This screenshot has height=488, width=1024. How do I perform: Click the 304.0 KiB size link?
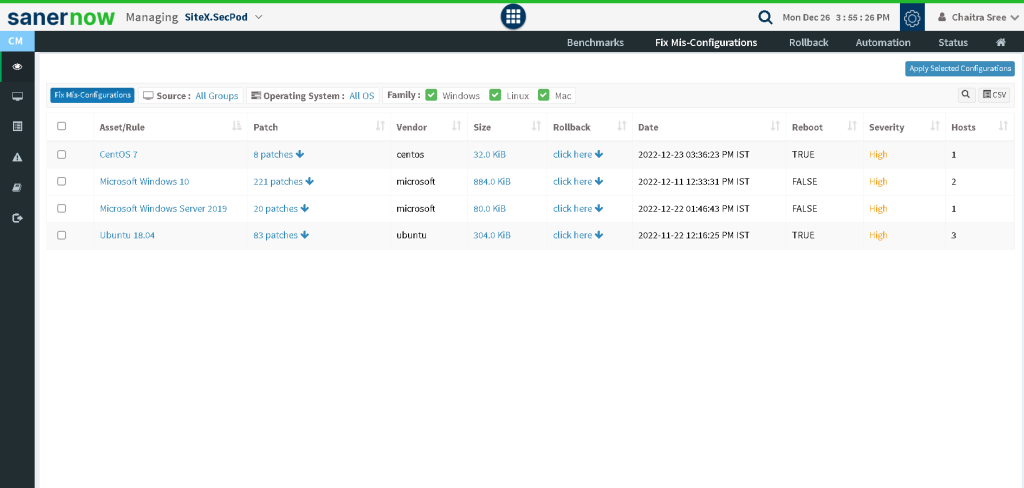(492, 235)
